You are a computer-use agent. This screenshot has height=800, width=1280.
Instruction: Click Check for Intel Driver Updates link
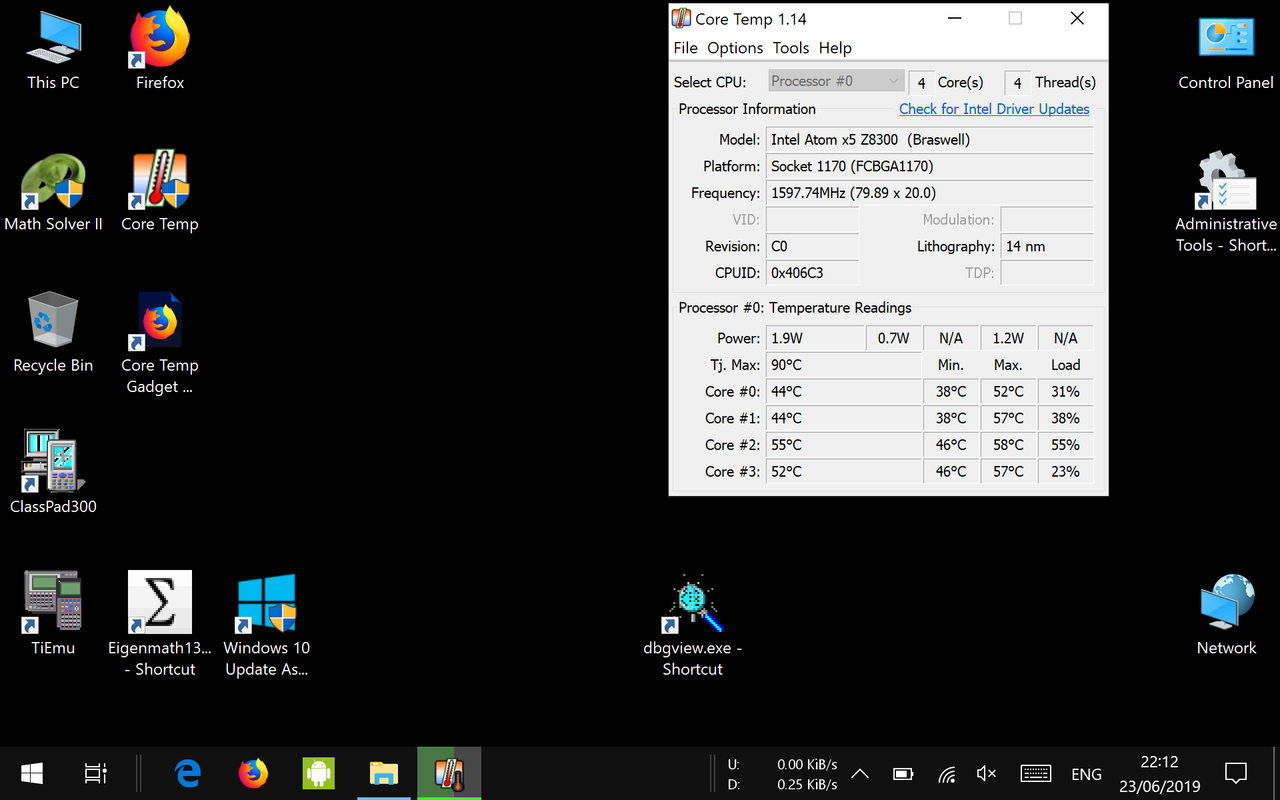coord(994,109)
